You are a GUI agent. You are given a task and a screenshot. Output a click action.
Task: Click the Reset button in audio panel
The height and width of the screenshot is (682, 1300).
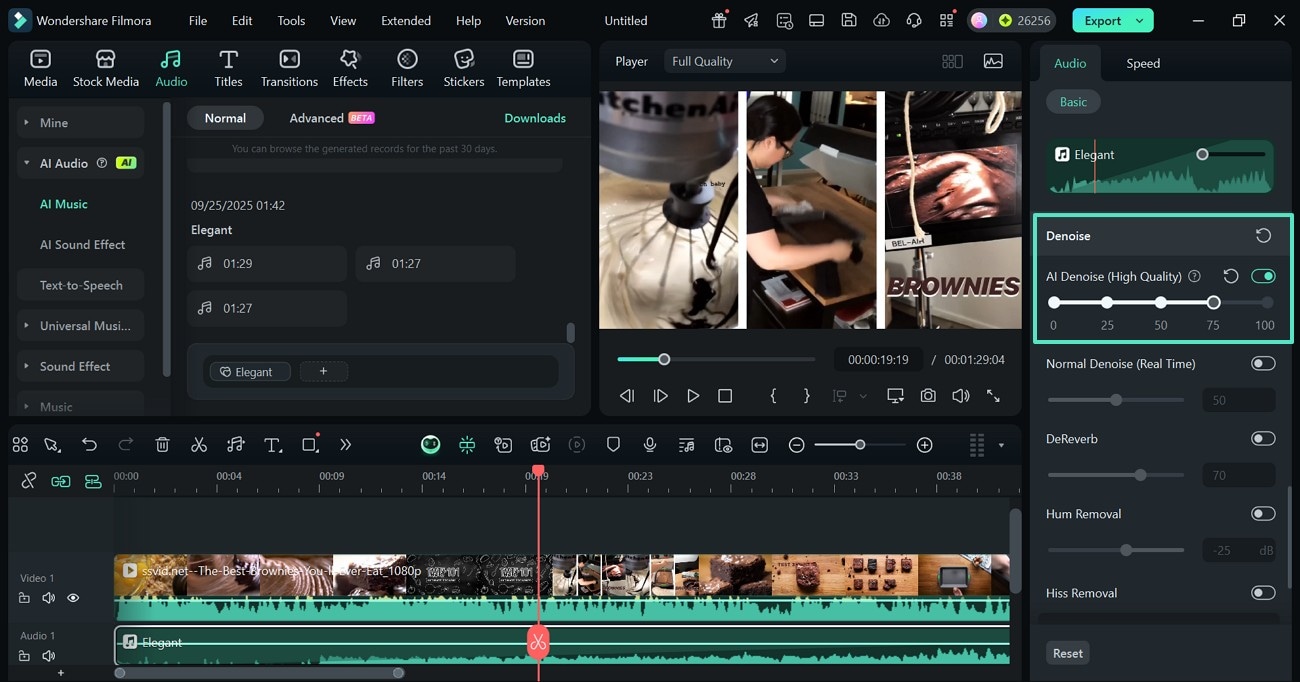(1067, 653)
